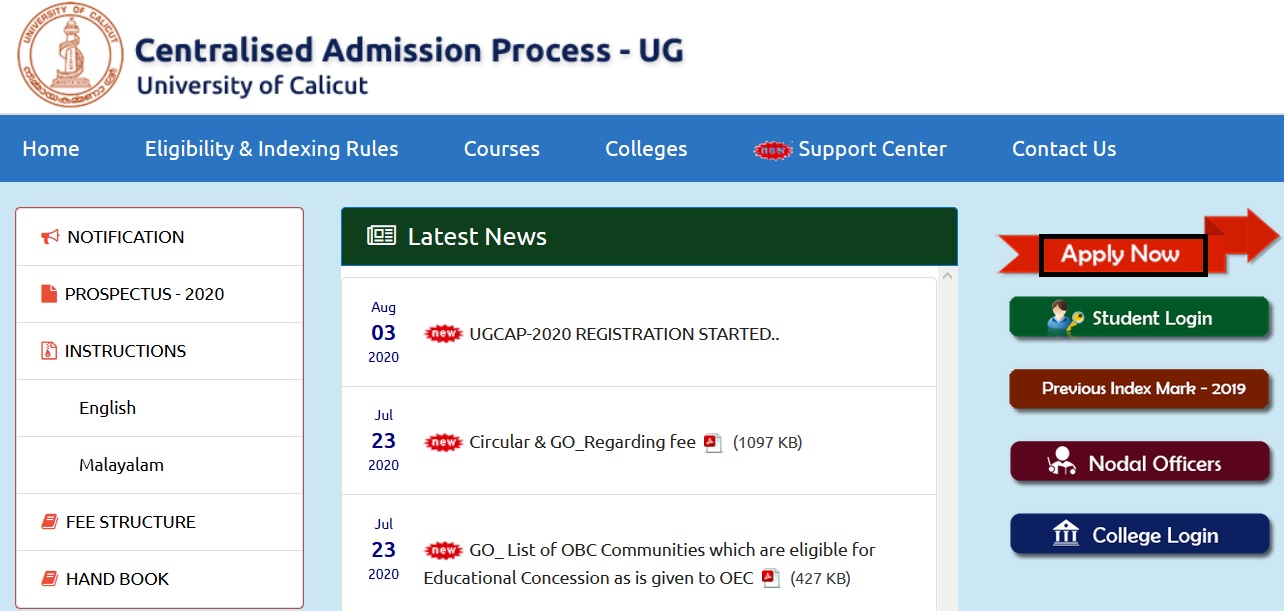Open the Support Center page
Screen dimensions: 1284x611
871,149
